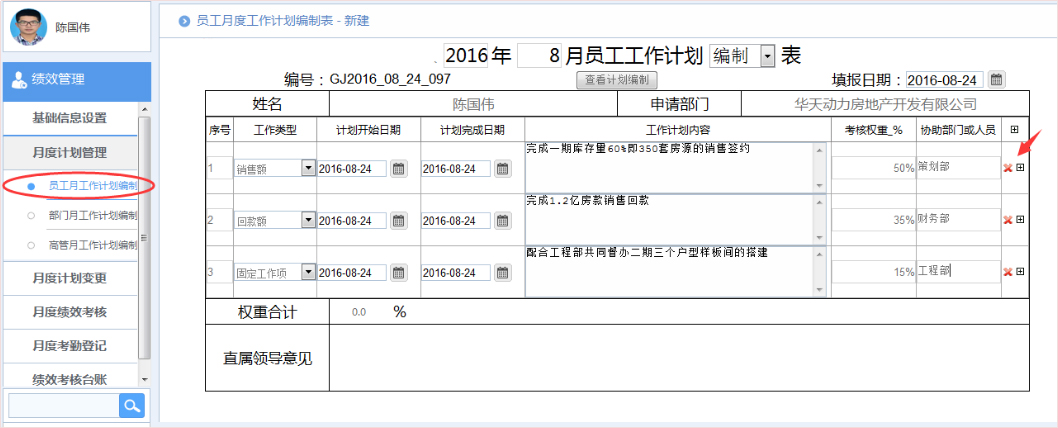Click the sidebar search magnifier button
This screenshot has width=1058, height=428.
(132, 405)
